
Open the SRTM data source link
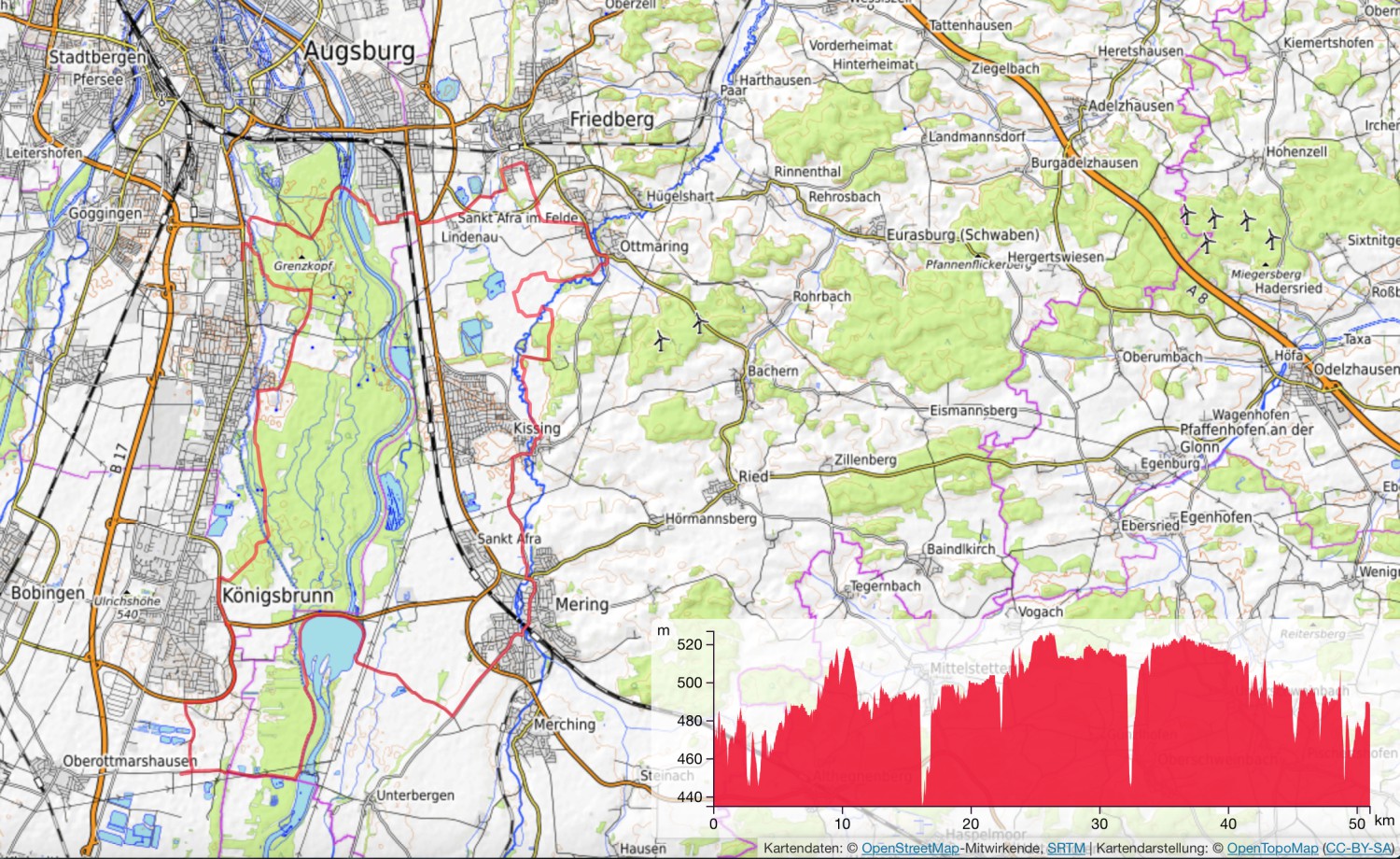coord(1066,848)
